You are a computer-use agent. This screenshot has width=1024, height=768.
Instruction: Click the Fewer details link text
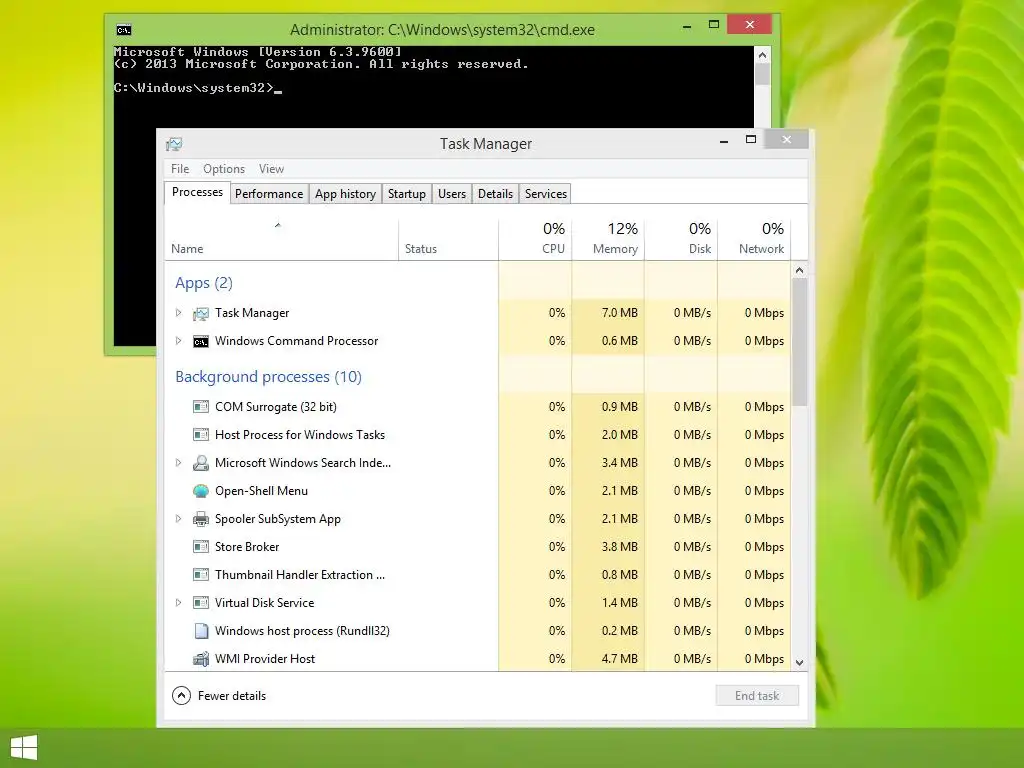coord(232,696)
